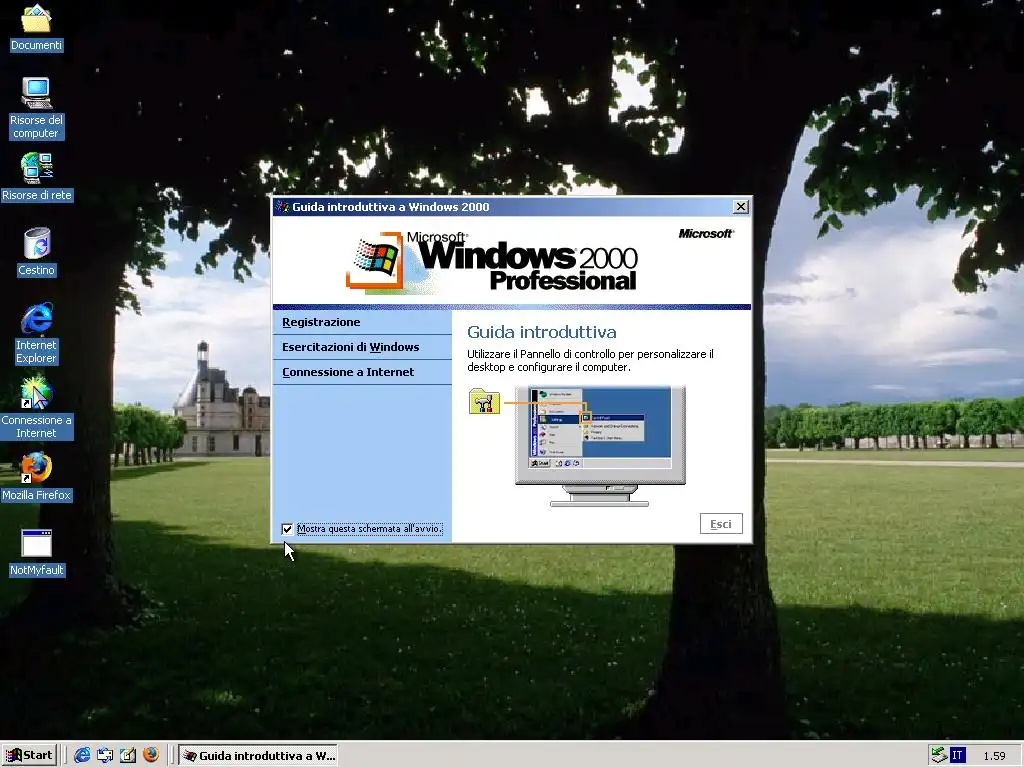Click the Microsoft logo at top right
The image size is (1024, 768).
(706, 234)
